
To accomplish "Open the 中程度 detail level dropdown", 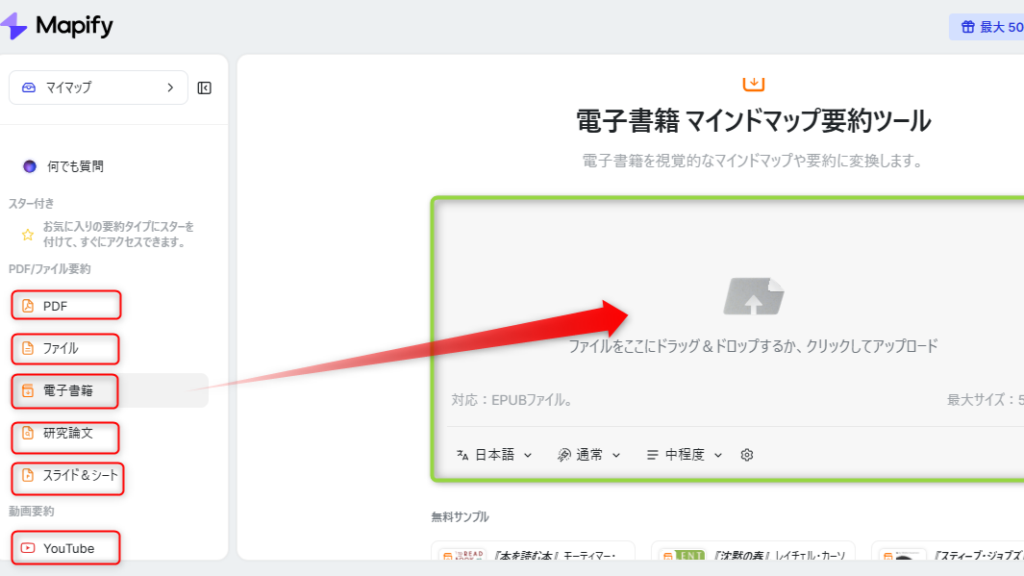I will tap(688, 455).
